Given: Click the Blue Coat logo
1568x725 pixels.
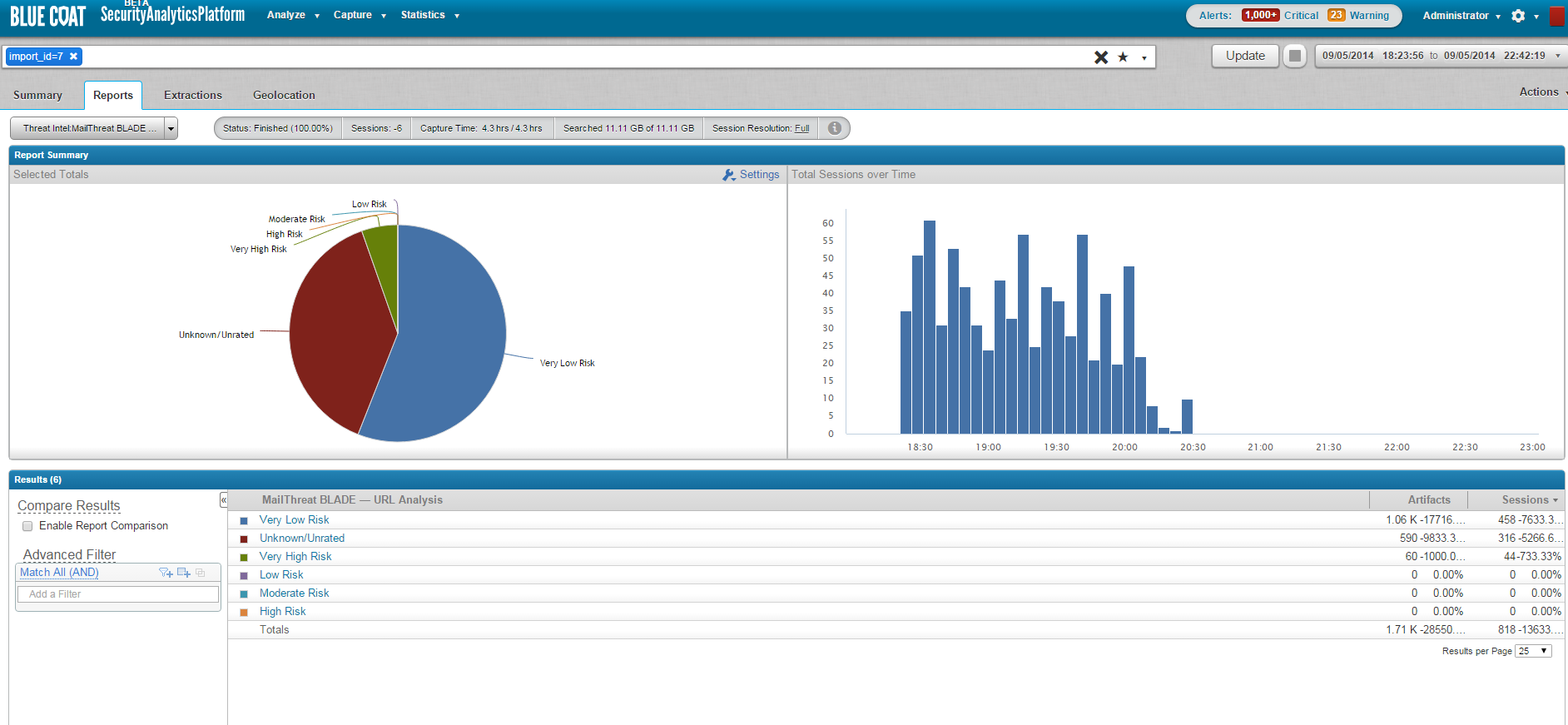Looking at the screenshot, I should (x=47, y=16).
